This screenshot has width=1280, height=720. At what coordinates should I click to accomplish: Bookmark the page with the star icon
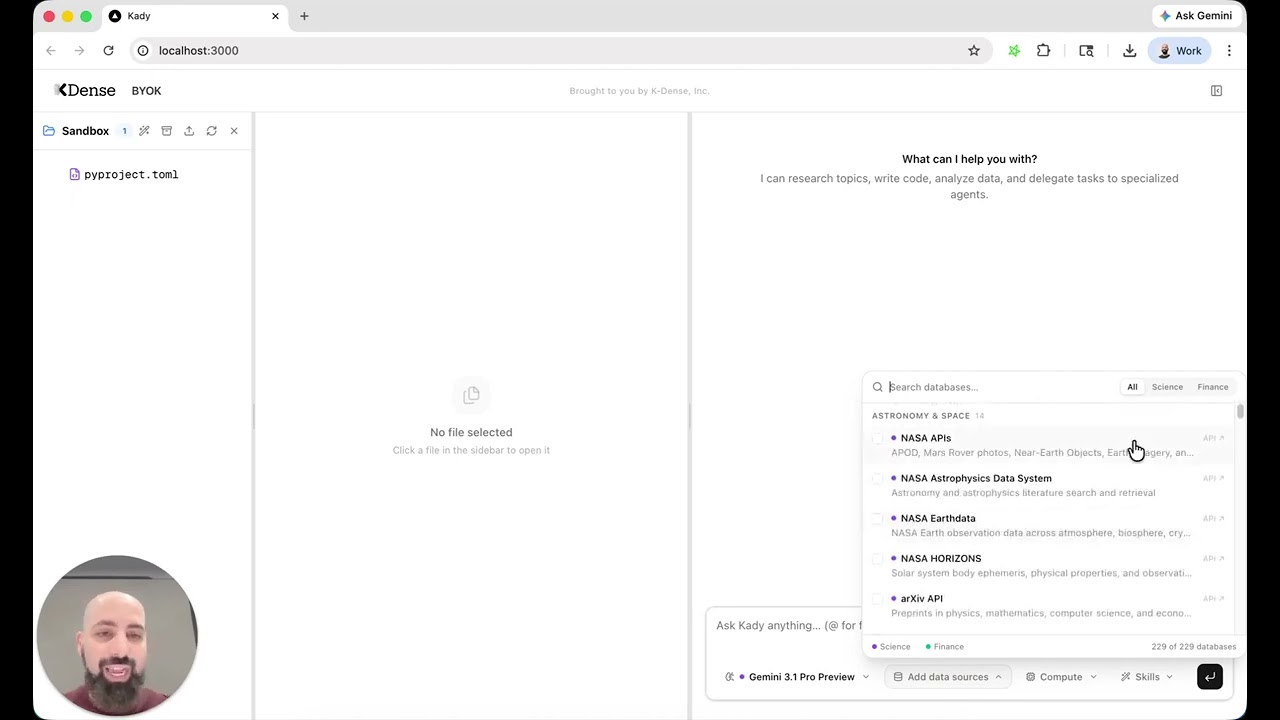click(974, 51)
